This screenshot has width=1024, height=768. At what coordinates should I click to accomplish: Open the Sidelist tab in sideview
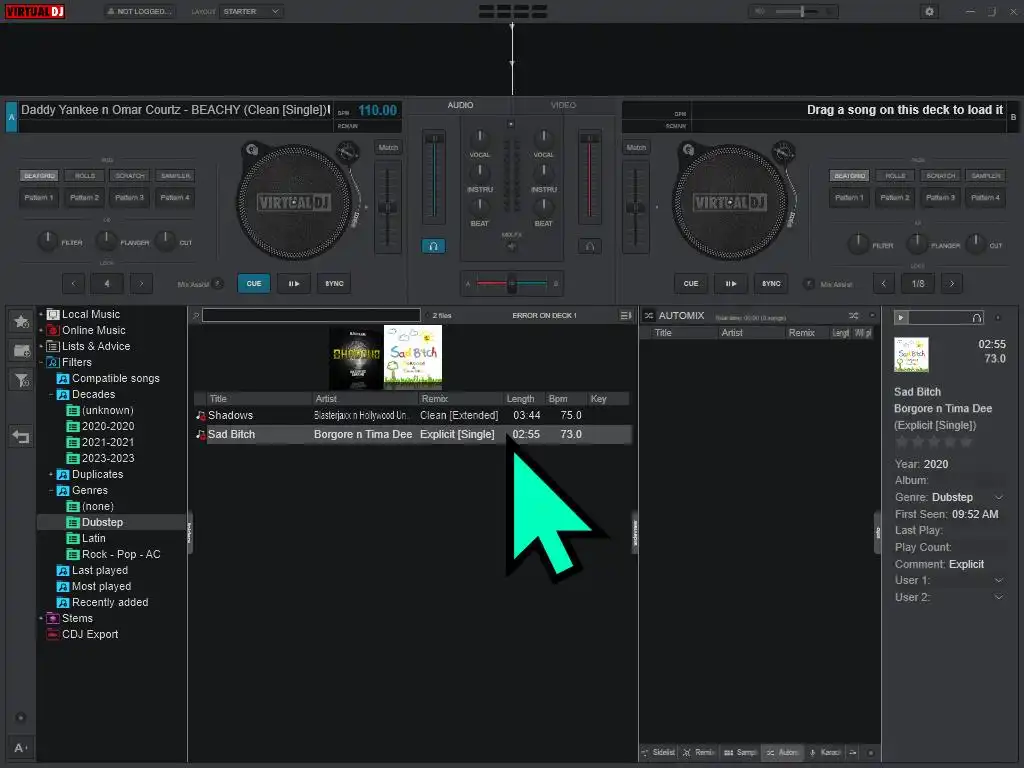tap(658, 753)
